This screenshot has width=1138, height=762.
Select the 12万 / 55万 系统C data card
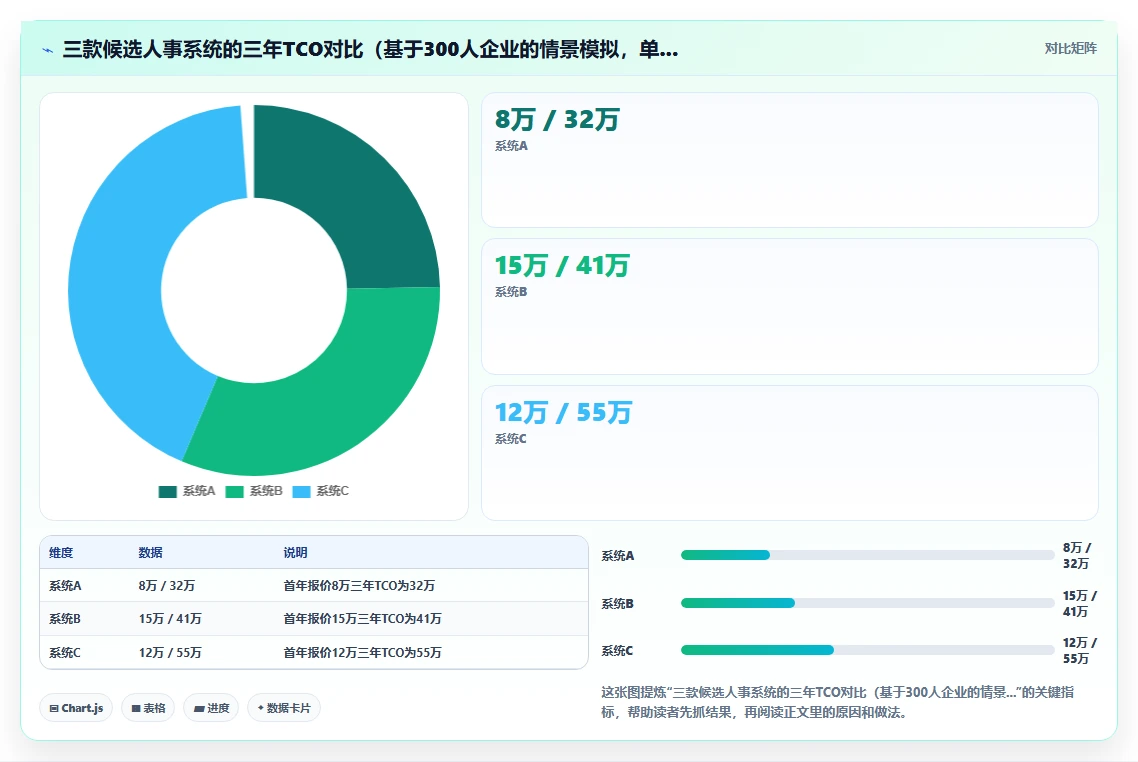790,453
